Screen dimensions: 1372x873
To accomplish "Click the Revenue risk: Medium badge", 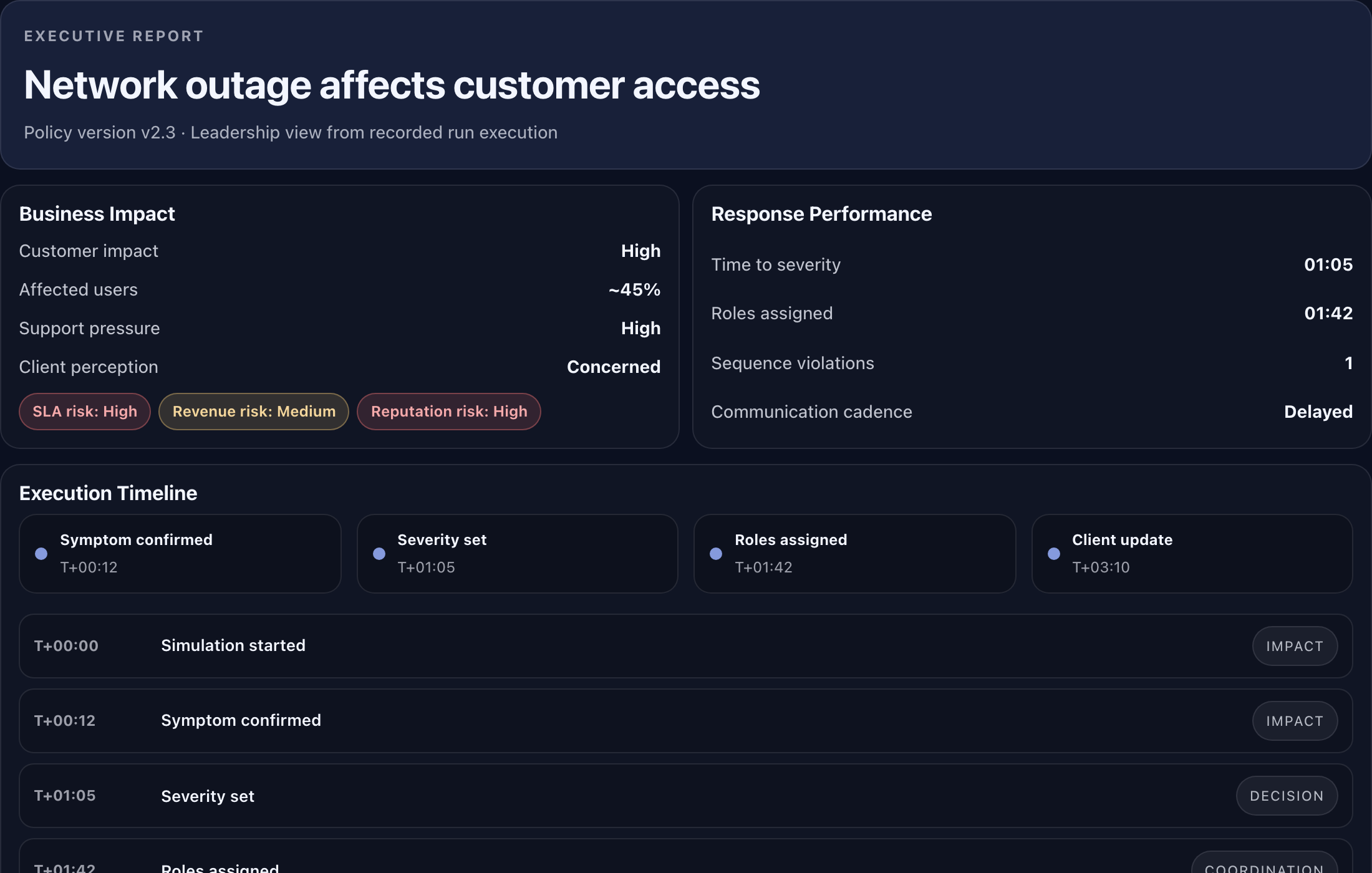I will click(254, 412).
